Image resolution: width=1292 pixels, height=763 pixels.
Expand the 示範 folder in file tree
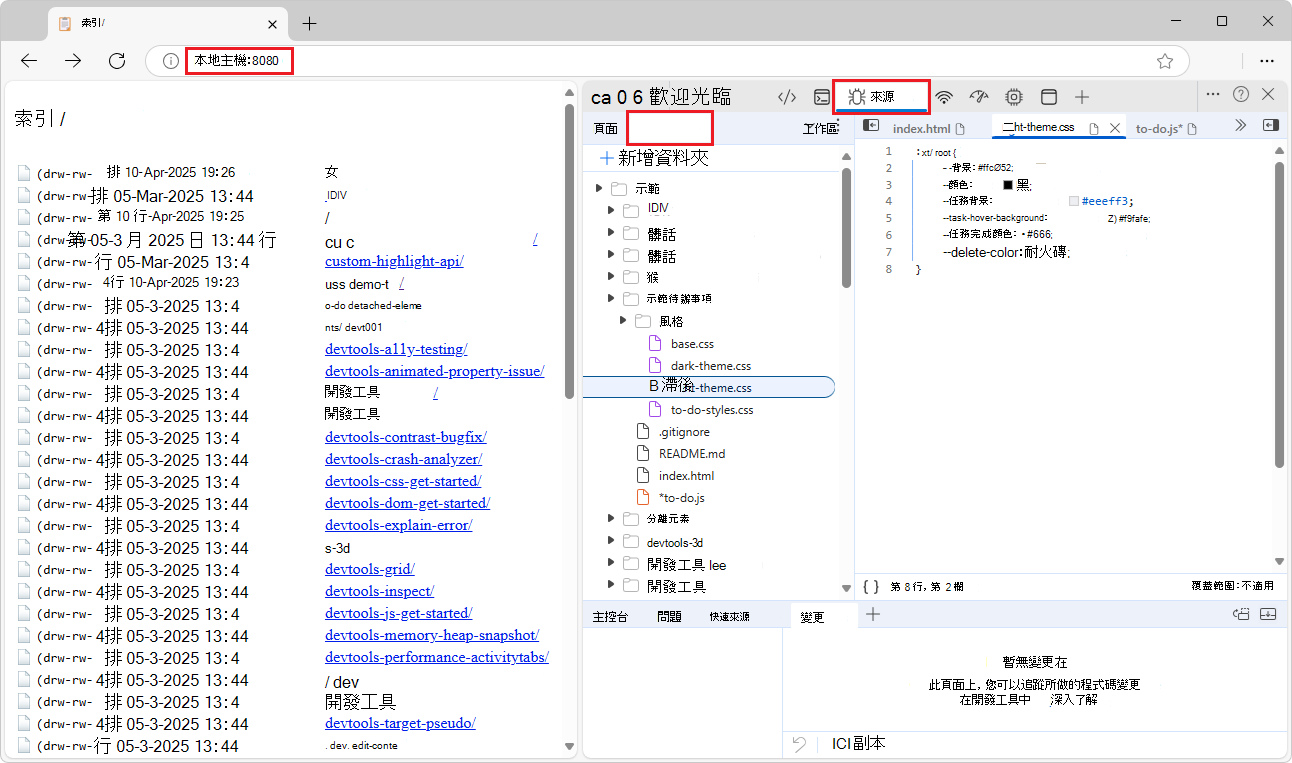[x=599, y=187]
